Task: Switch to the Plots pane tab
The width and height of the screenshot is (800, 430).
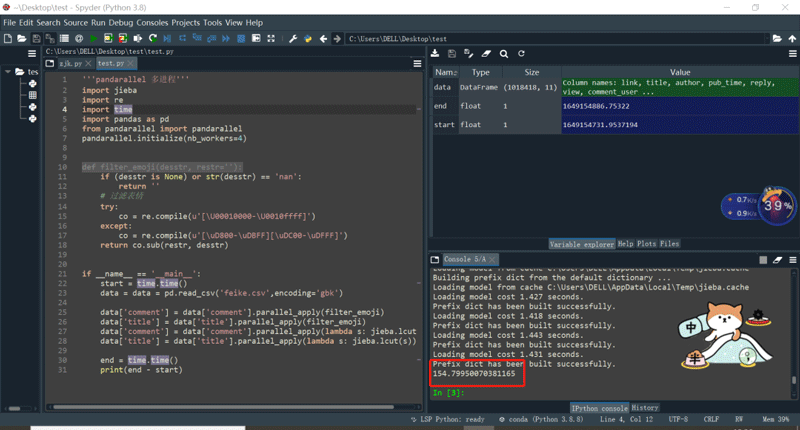Action: [648, 244]
